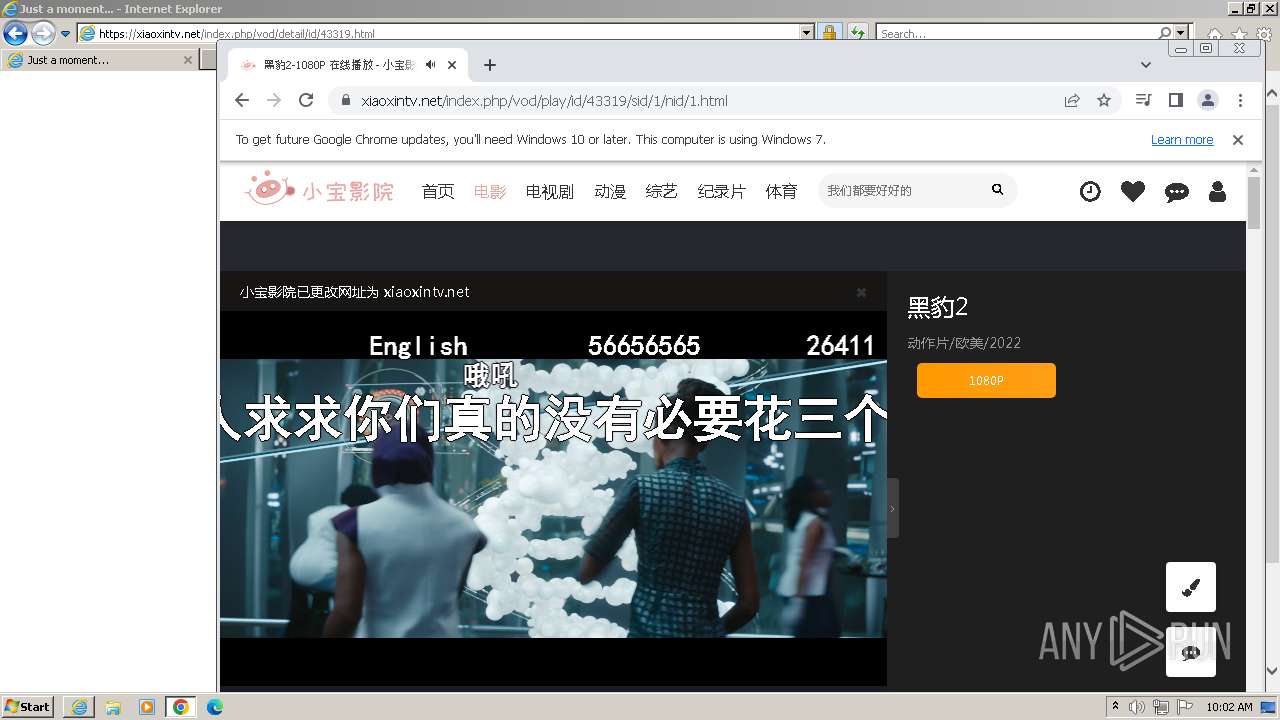Open the 首页 nav item
Image resolution: width=1280 pixels, height=720 pixels.
[438, 191]
